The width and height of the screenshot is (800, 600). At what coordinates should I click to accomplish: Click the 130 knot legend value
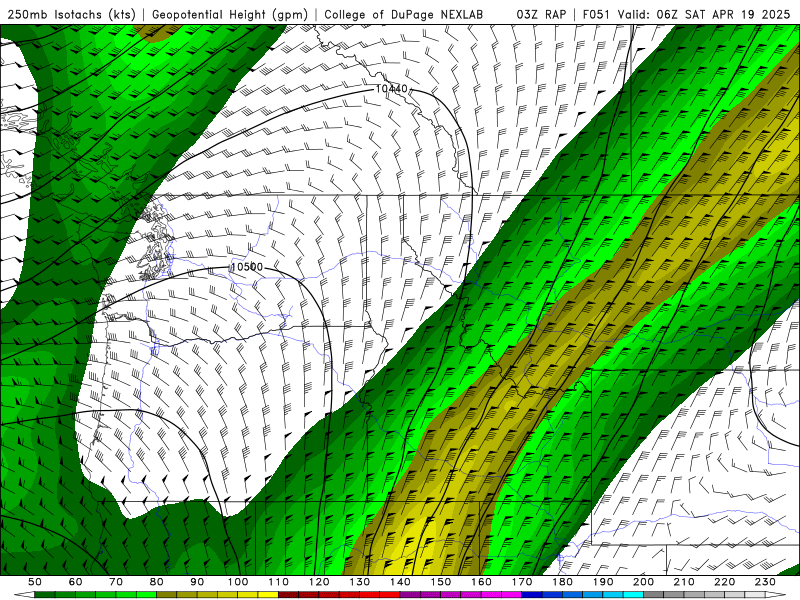point(360,582)
